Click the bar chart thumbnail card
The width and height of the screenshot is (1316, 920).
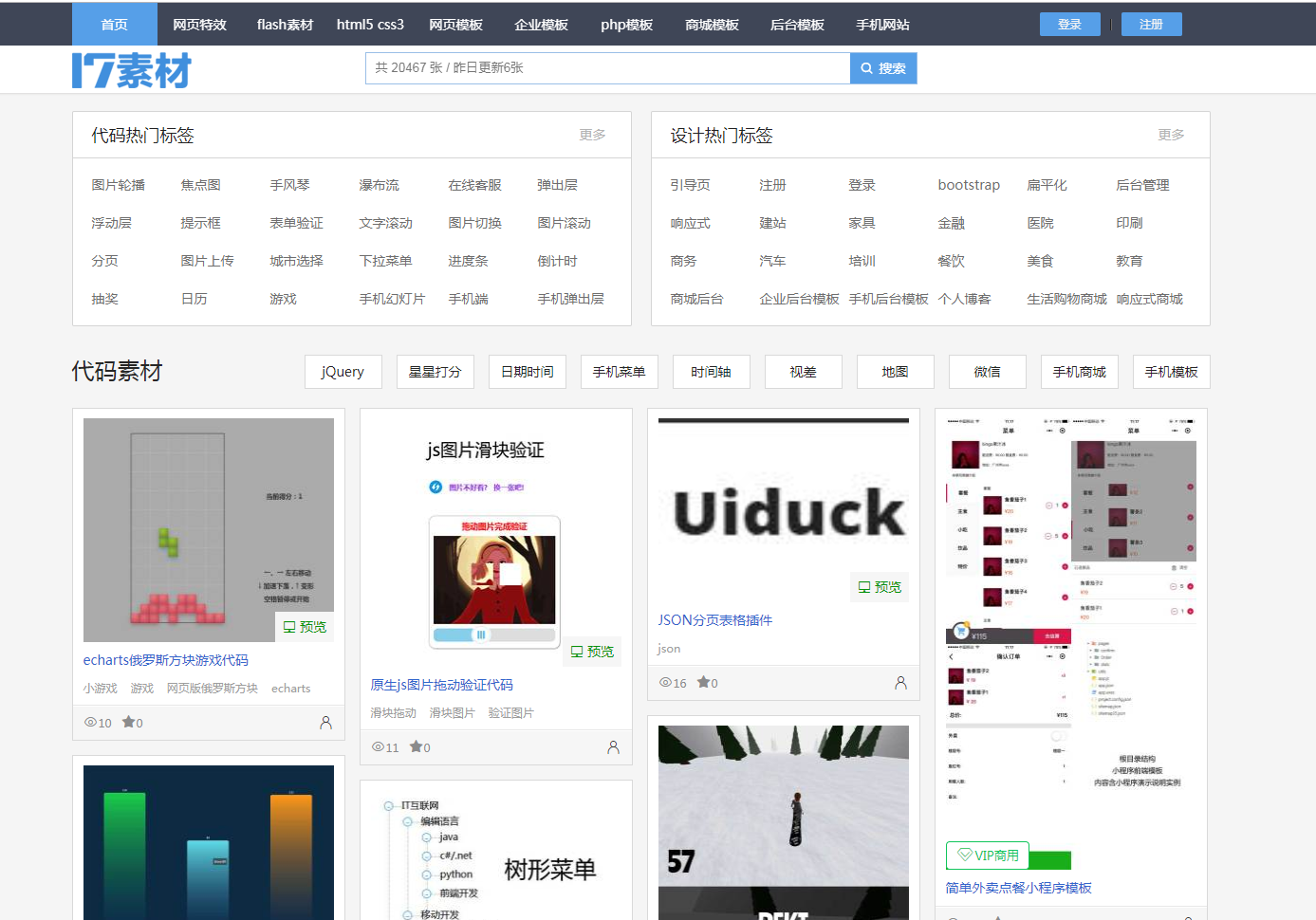(x=209, y=842)
